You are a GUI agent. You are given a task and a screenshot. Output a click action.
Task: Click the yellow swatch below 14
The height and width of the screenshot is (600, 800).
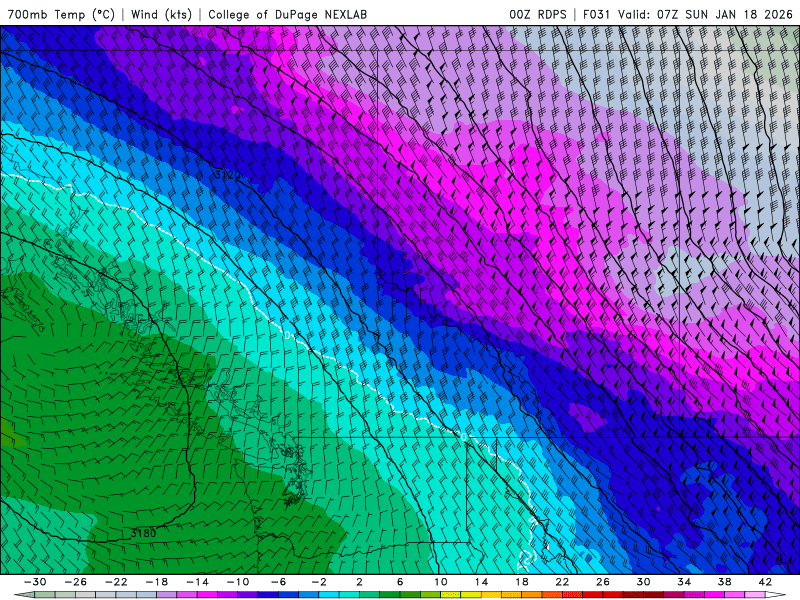pyautogui.click(x=471, y=595)
